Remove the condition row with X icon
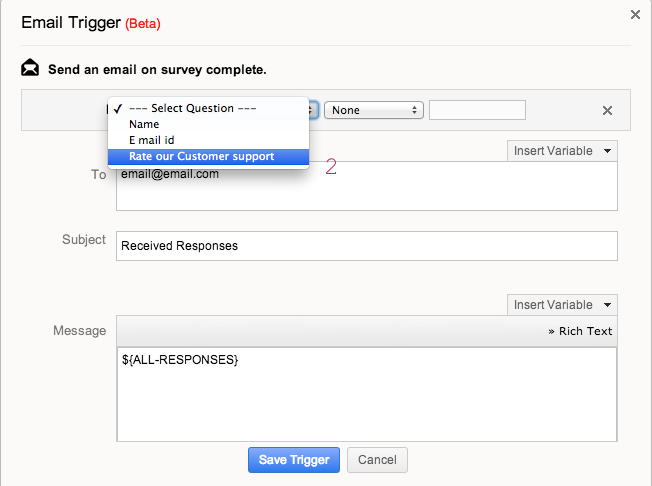Viewport: 652px width, 486px height. point(607,111)
